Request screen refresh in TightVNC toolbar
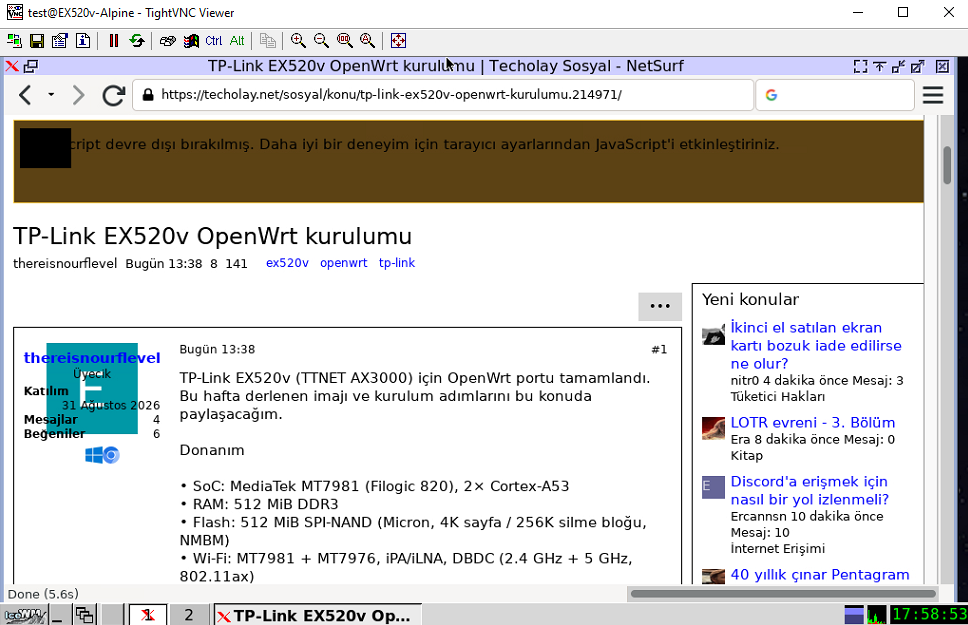This screenshot has width=968, height=625. (136, 41)
